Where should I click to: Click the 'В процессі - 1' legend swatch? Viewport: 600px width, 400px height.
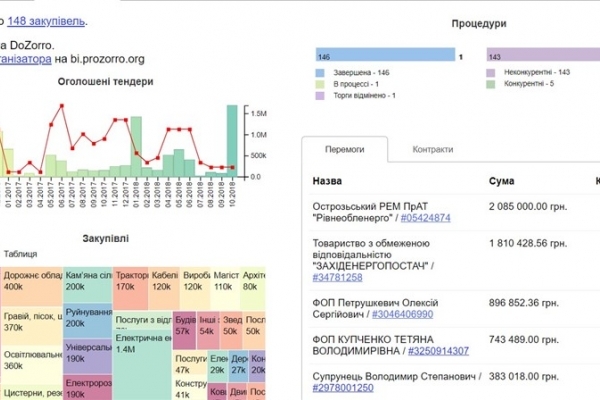[x=322, y=84]
